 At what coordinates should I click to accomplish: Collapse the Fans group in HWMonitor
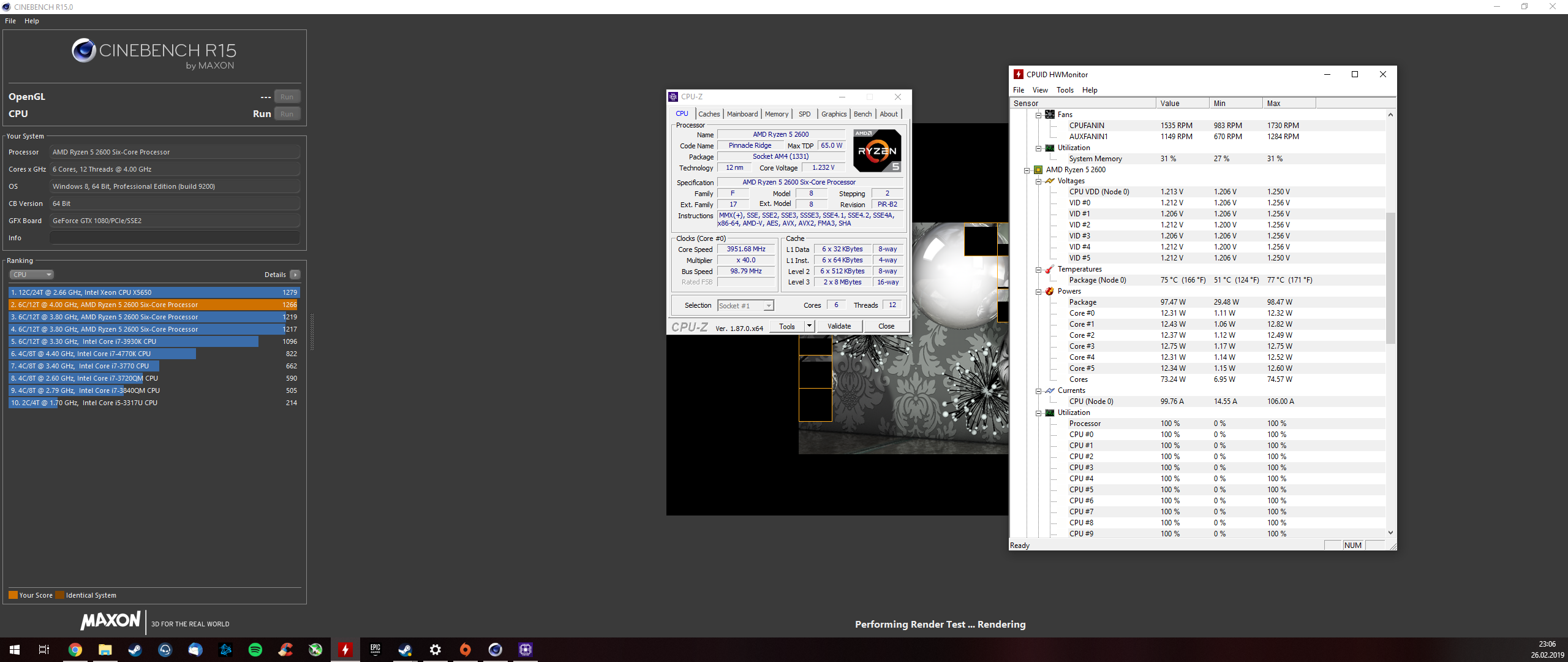(1039, 115)
